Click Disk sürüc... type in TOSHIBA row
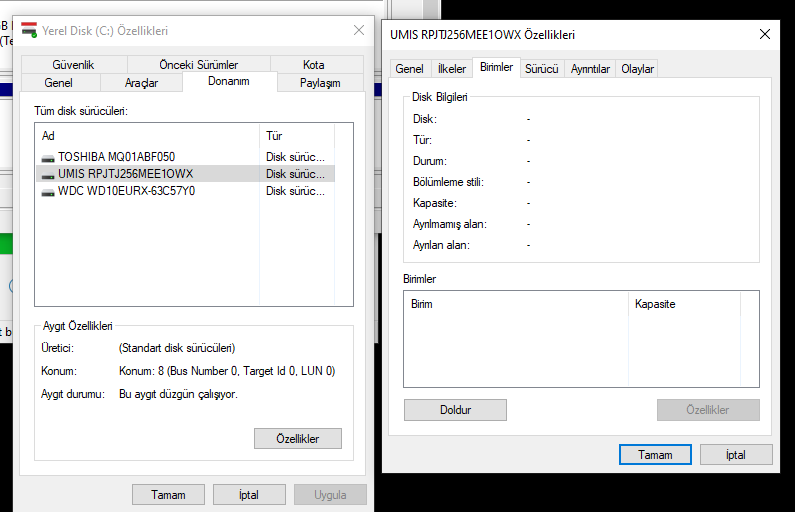Screen dimensions: 795x512 (296, 157)
